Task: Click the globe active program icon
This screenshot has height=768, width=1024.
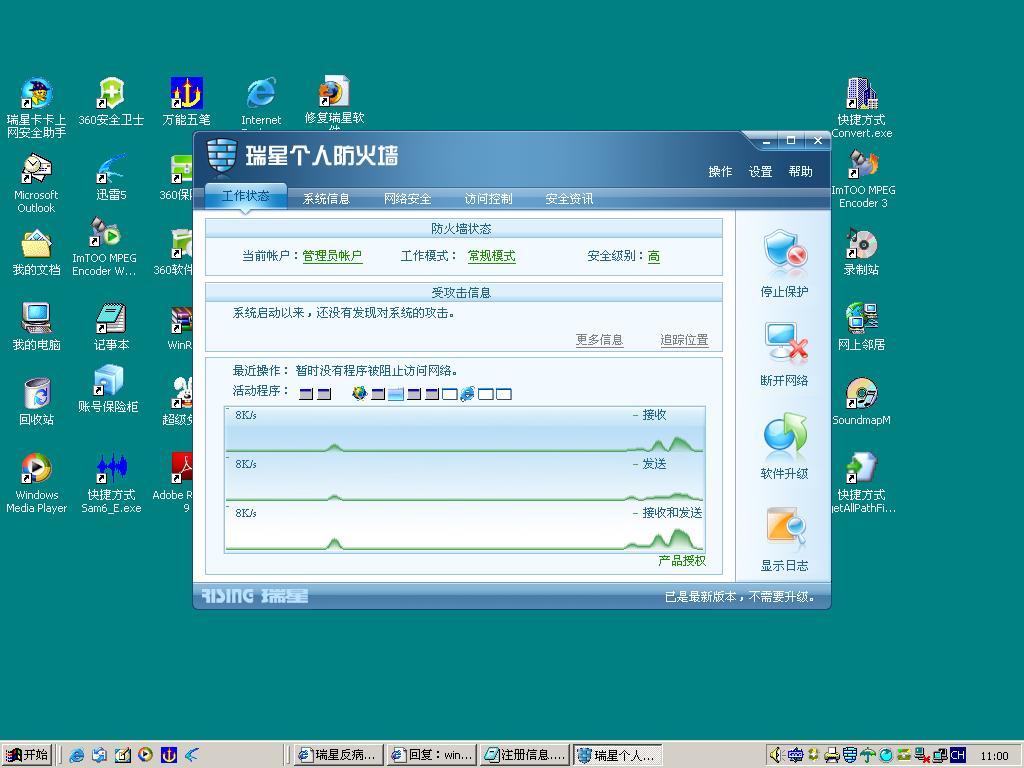Action: pyautogui.click(x=359, y=393)
